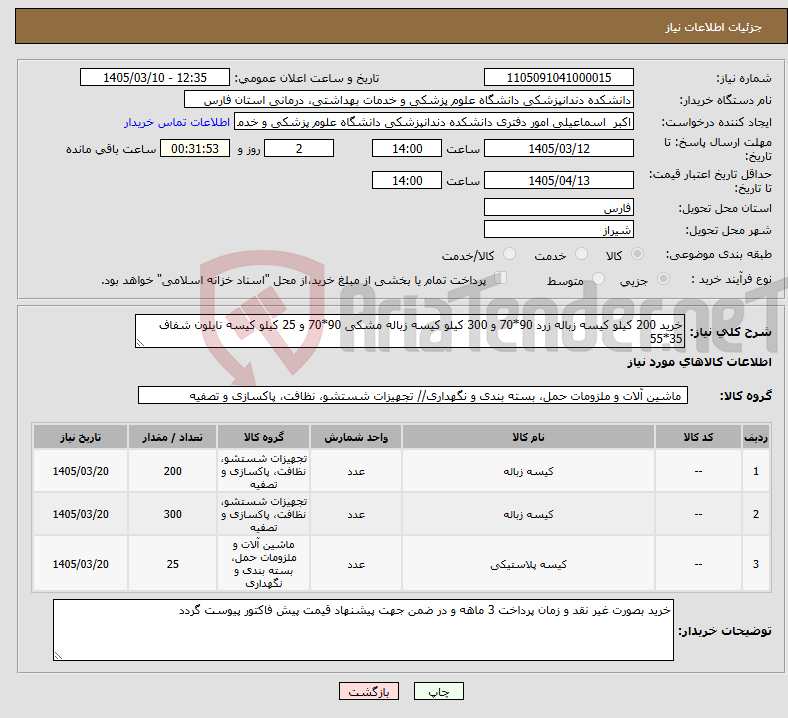Click the شرح کلی نیاز description textbox

point(409,331)
